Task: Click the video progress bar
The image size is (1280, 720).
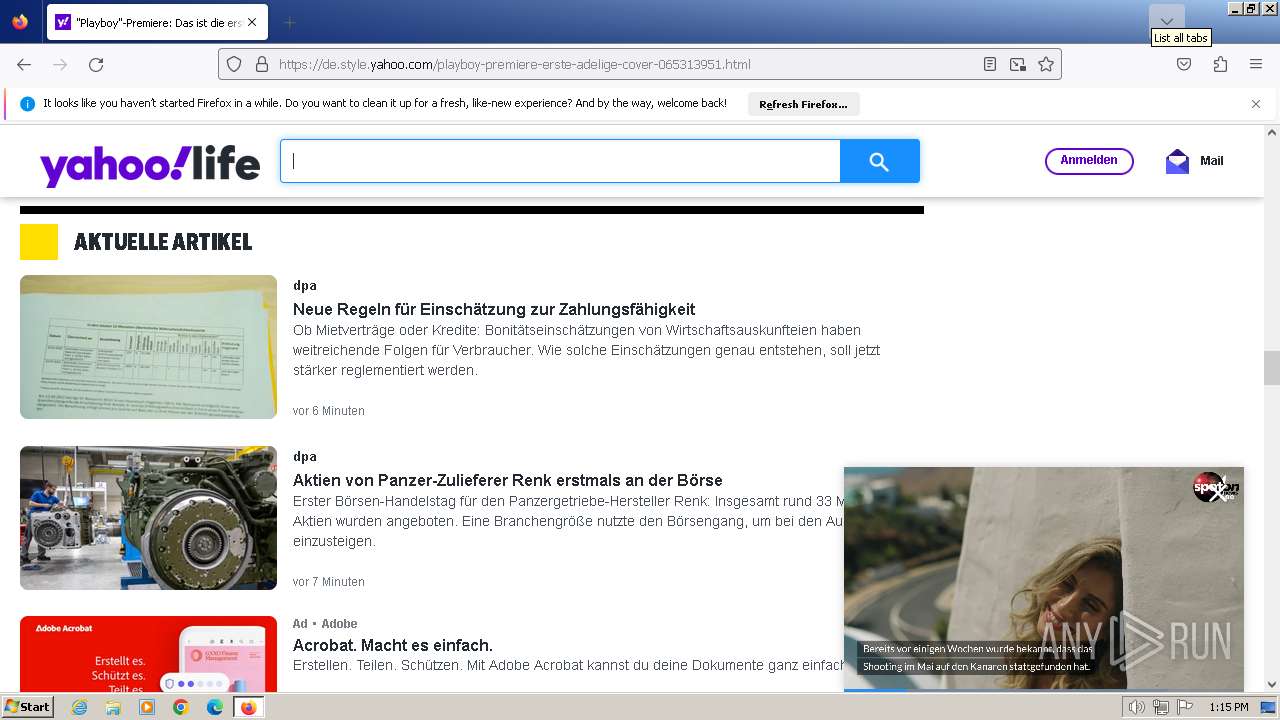Action: tap(1043, 689)
